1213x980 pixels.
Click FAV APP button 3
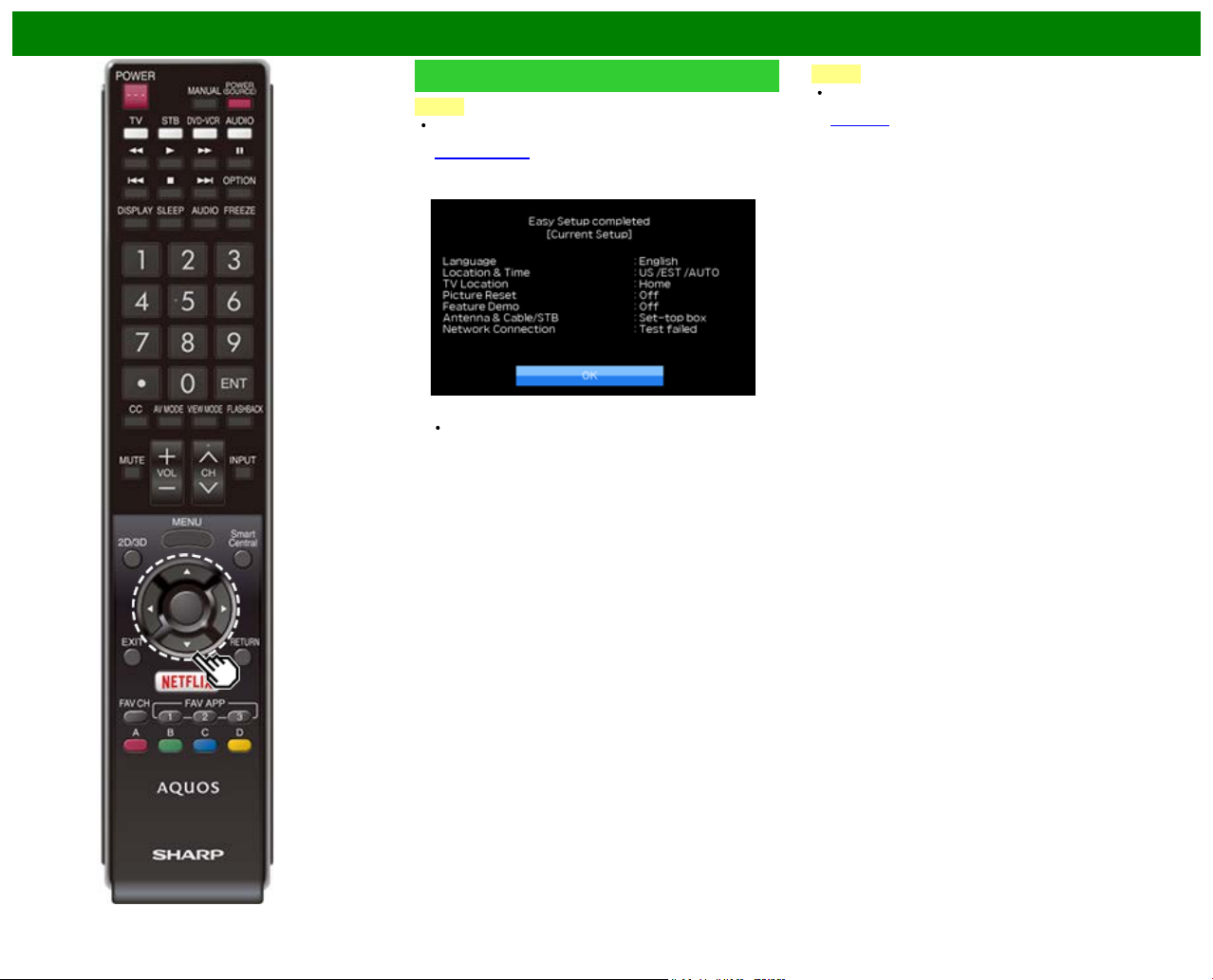pos(239,717)
